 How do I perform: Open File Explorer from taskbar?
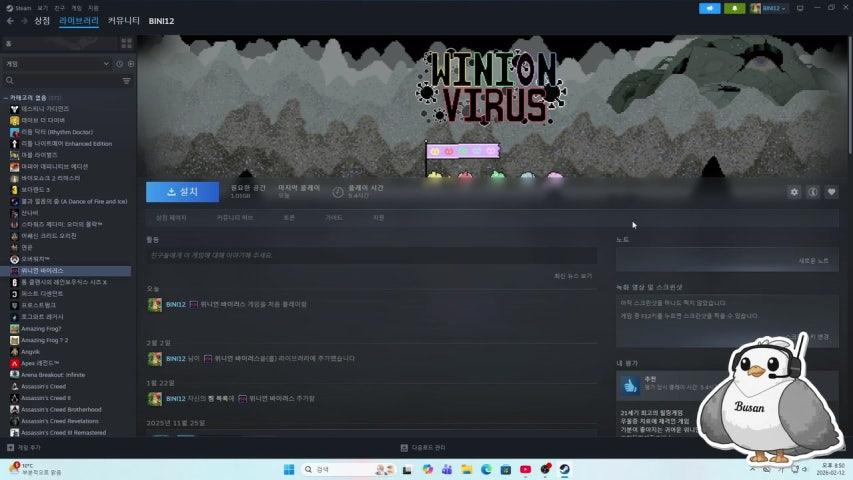467,469
